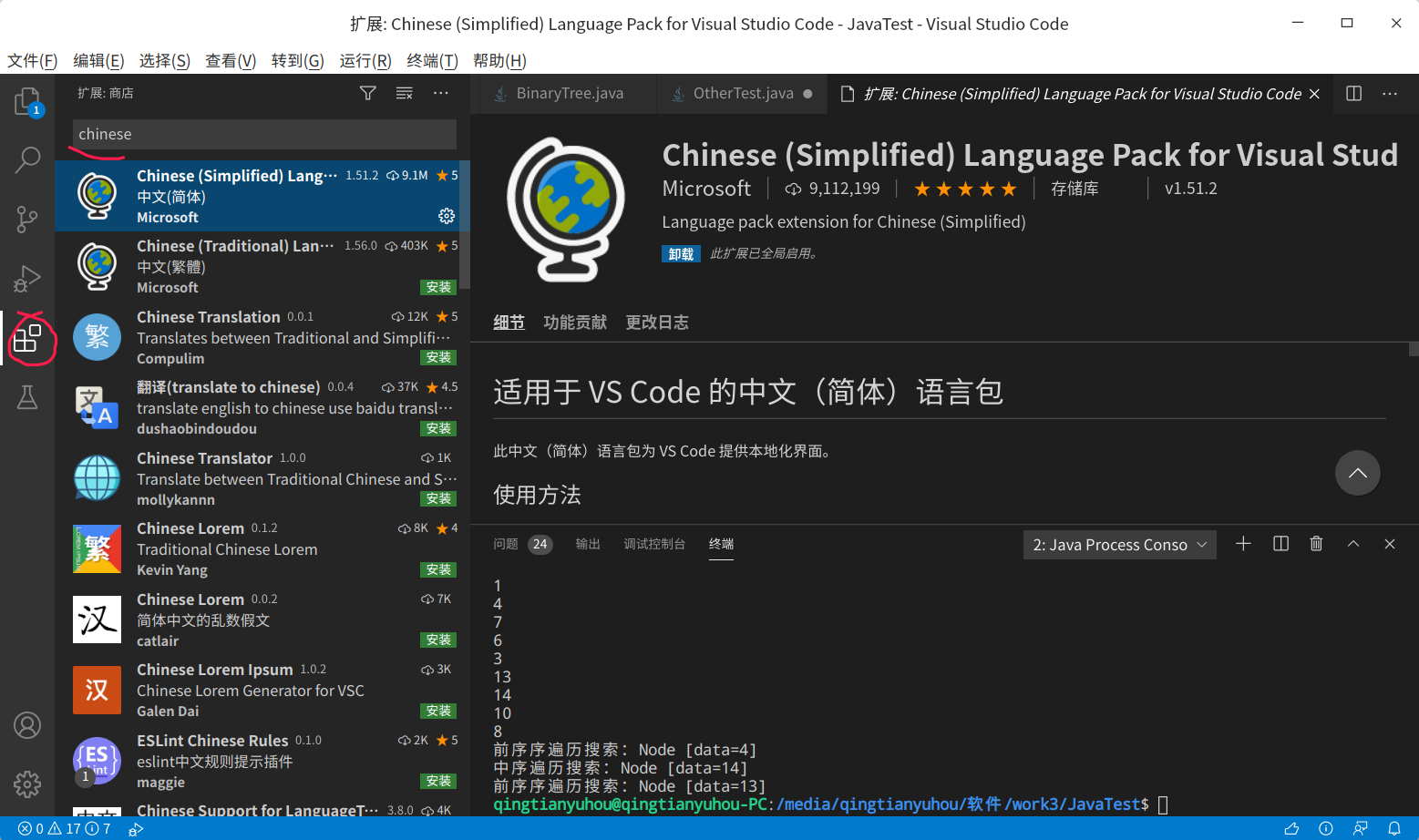Clear the extension search results

[405, 93]
